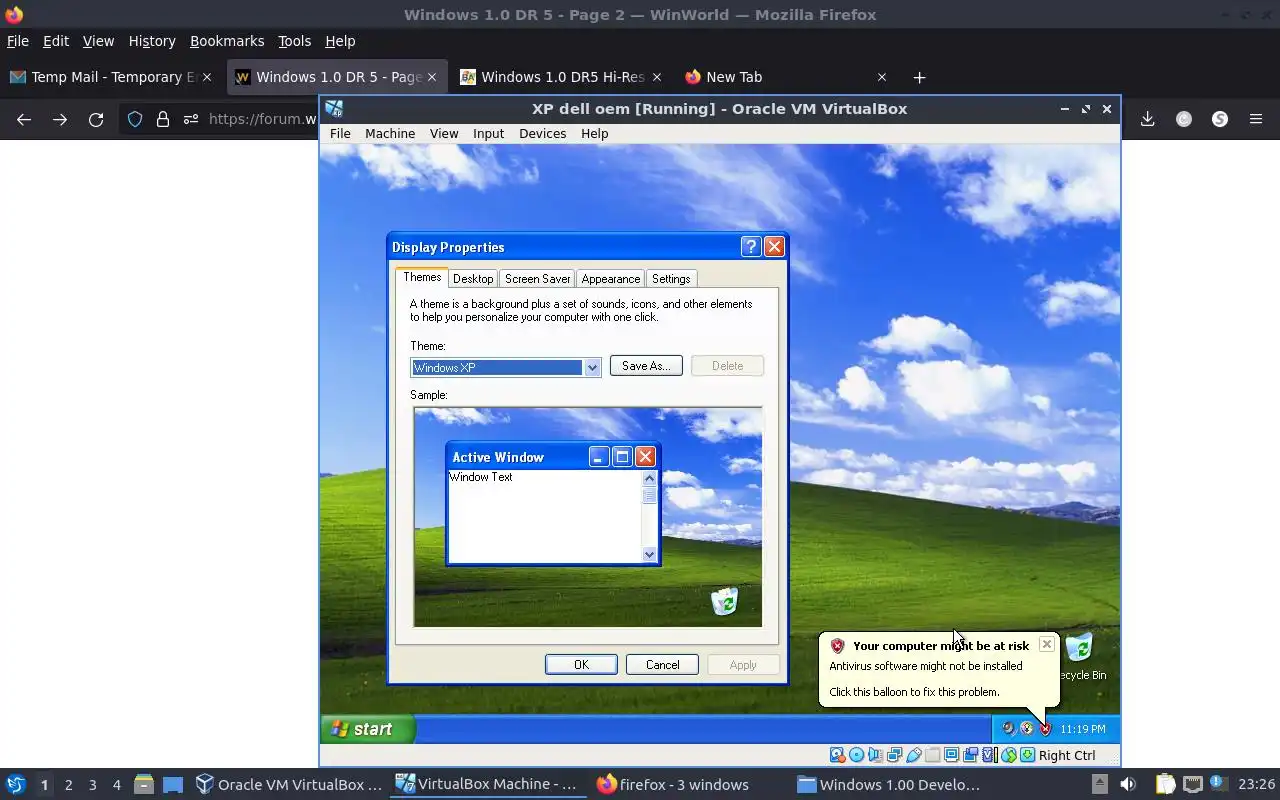Click the S extension icon in Firefox toolbar

click(x=1220, y=119)
